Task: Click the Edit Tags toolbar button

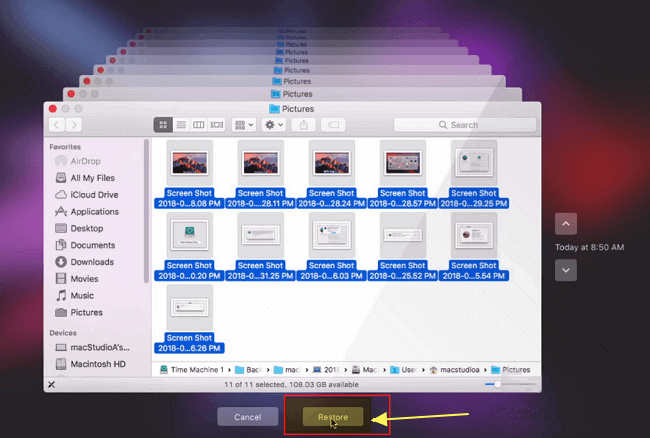Action: click(333, 125)
